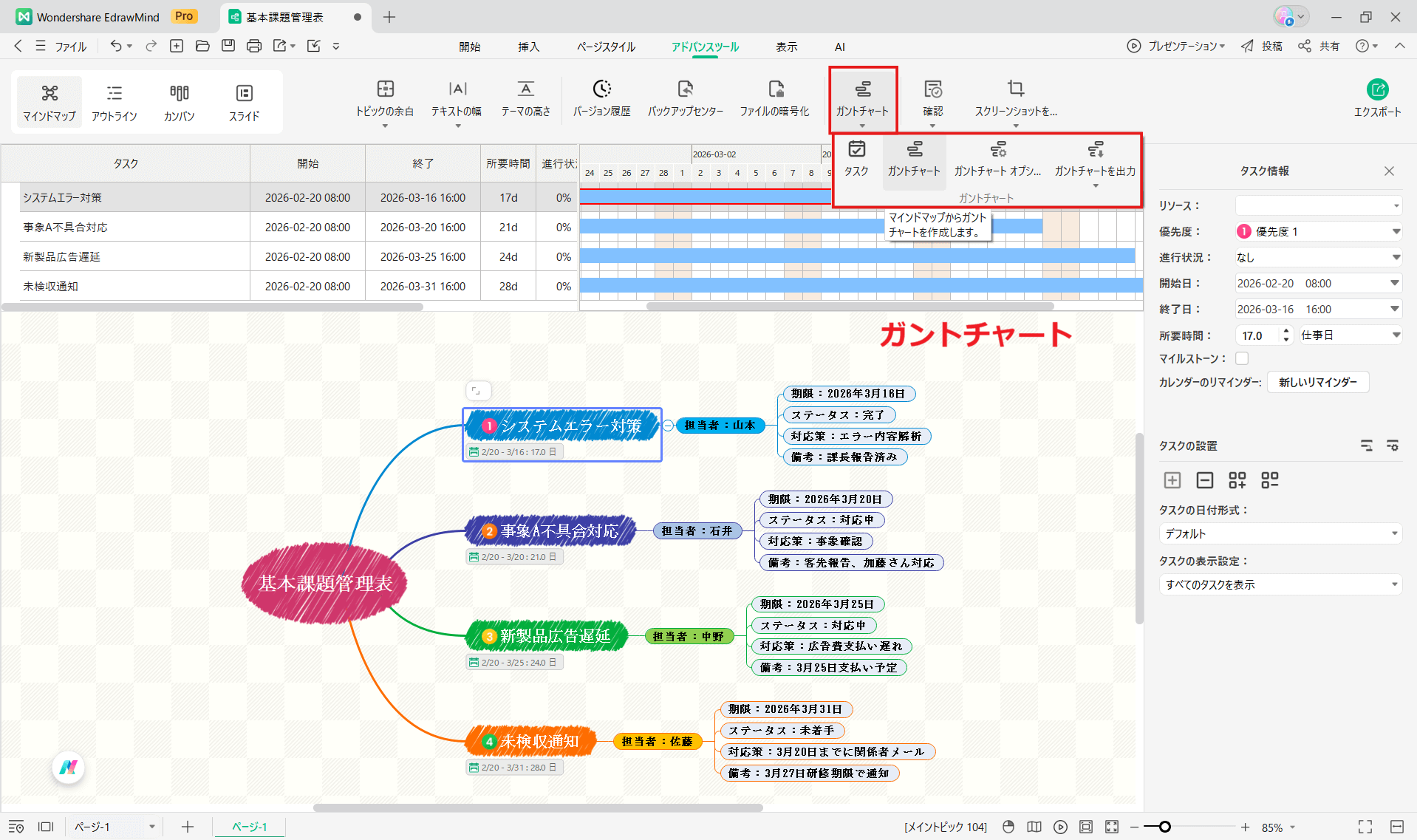Expand the ページ-1 page selector dropdown
Viewport: 1417px width, 840px height.
coord(151,827)
